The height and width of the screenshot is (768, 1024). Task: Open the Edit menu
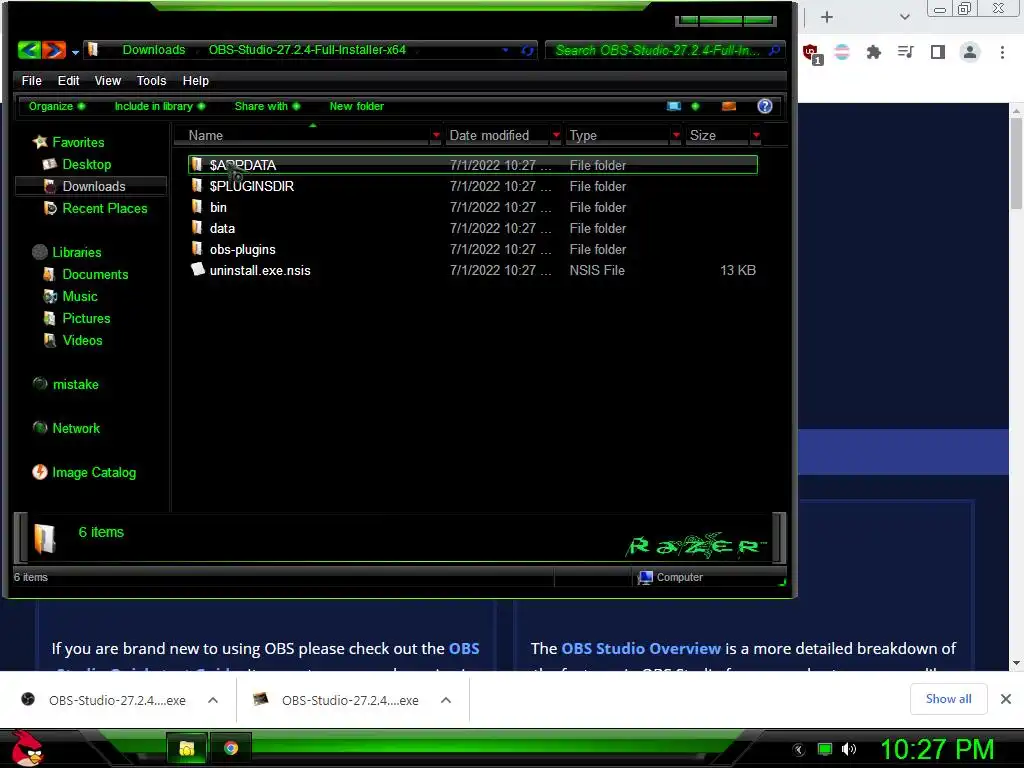(x=69, y=80)
